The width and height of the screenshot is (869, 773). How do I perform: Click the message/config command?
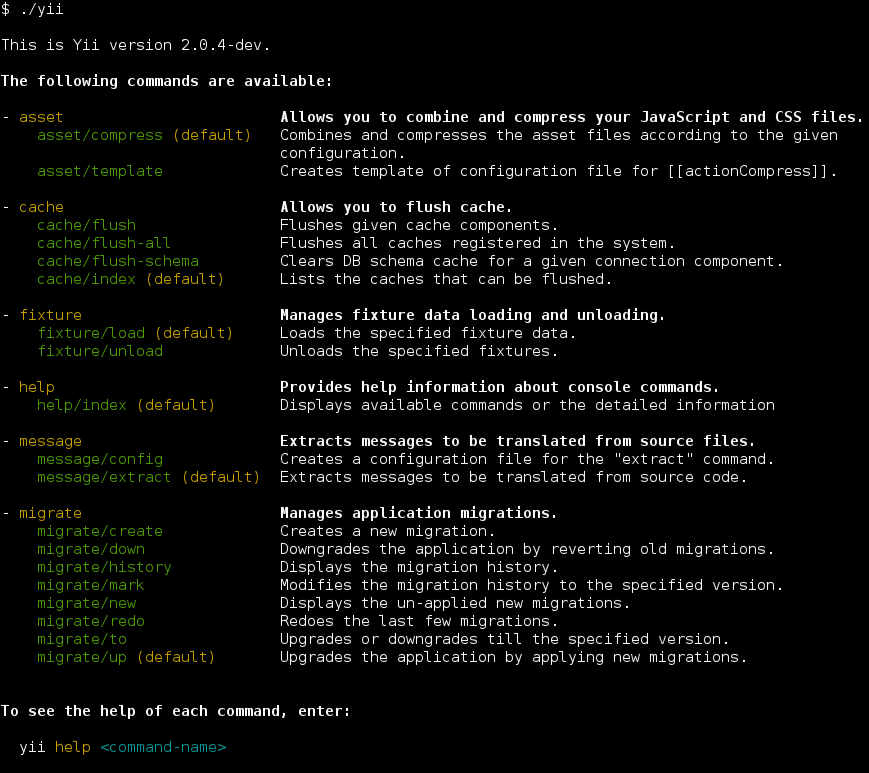pos(99,459)
